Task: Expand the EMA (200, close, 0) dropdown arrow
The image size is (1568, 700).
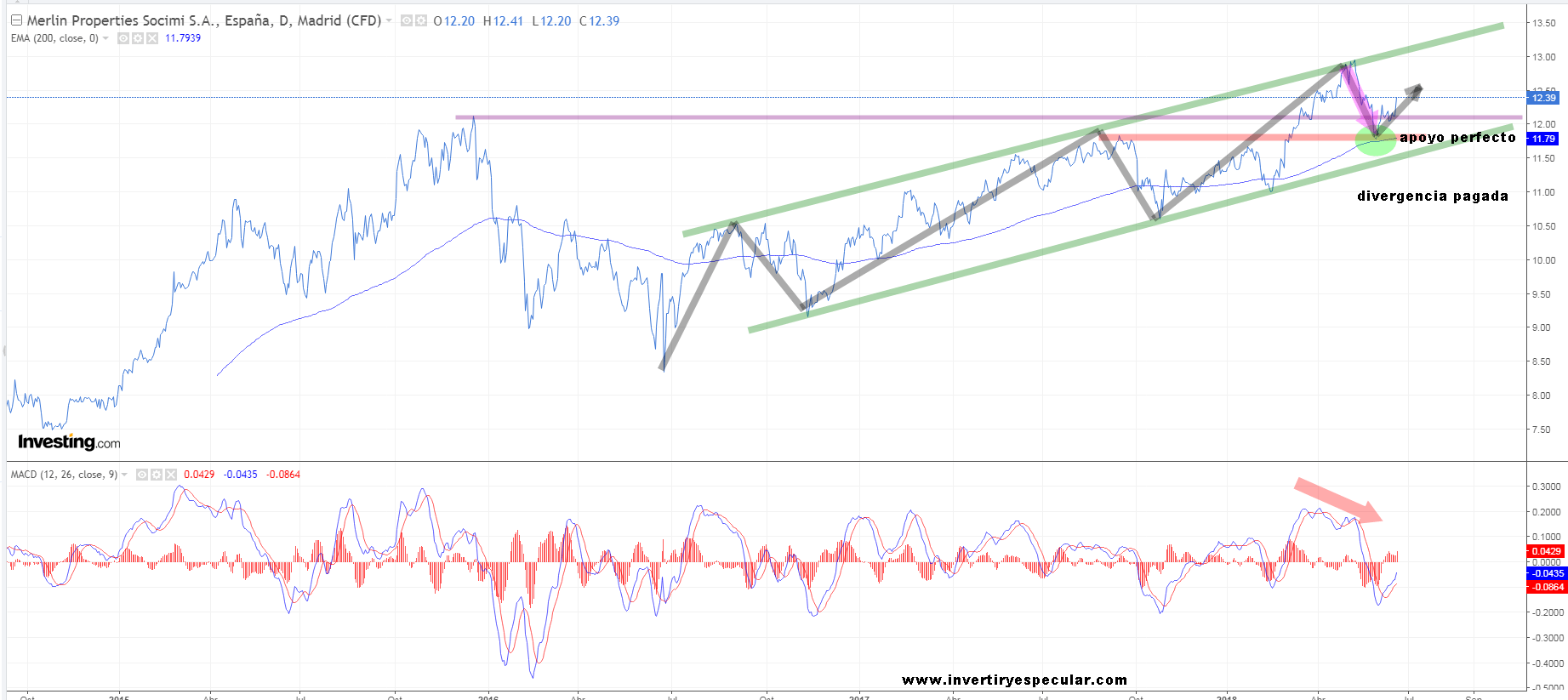Action: 105,38
